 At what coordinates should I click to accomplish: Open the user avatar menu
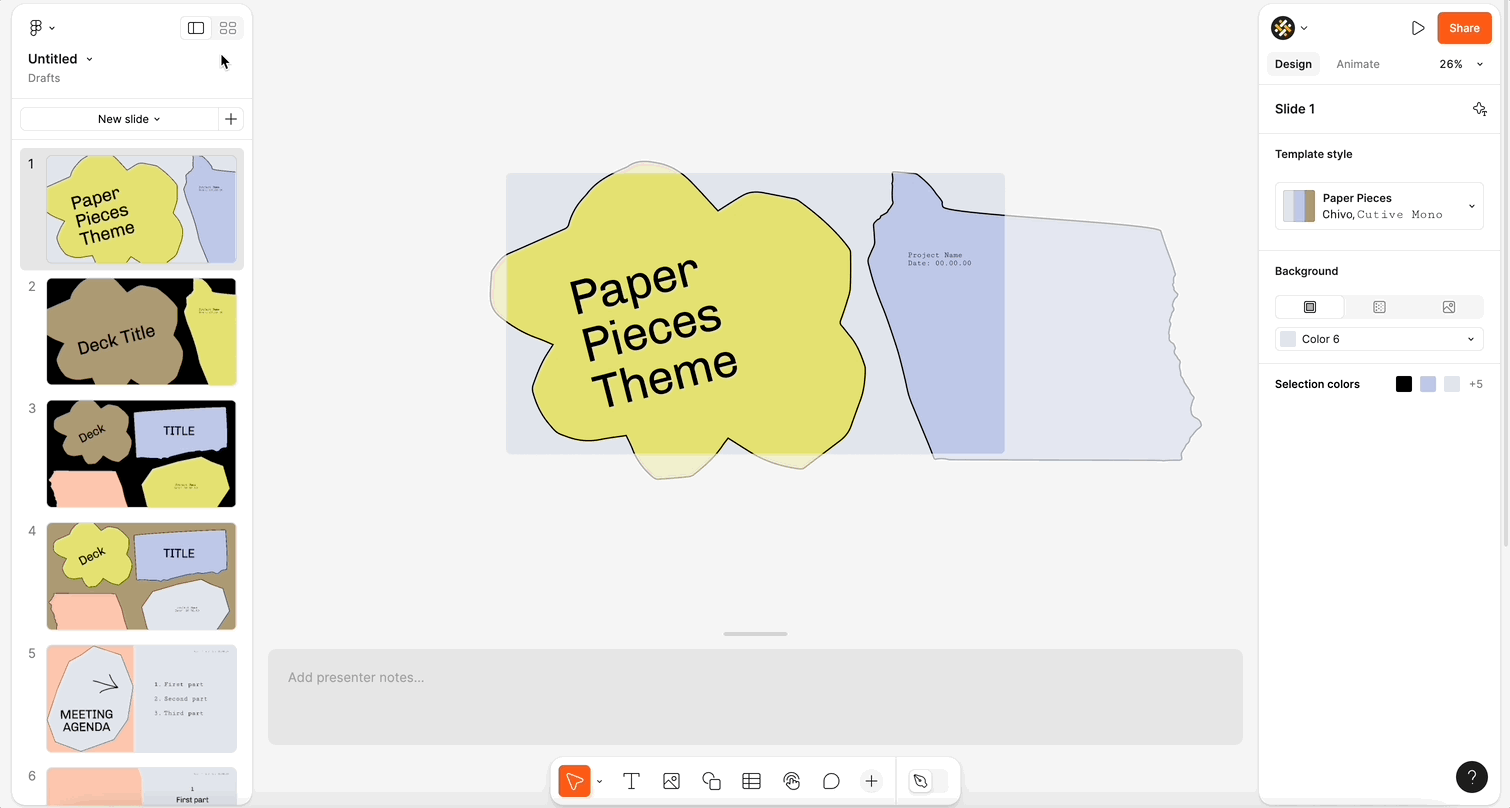tap(1282, 28)
